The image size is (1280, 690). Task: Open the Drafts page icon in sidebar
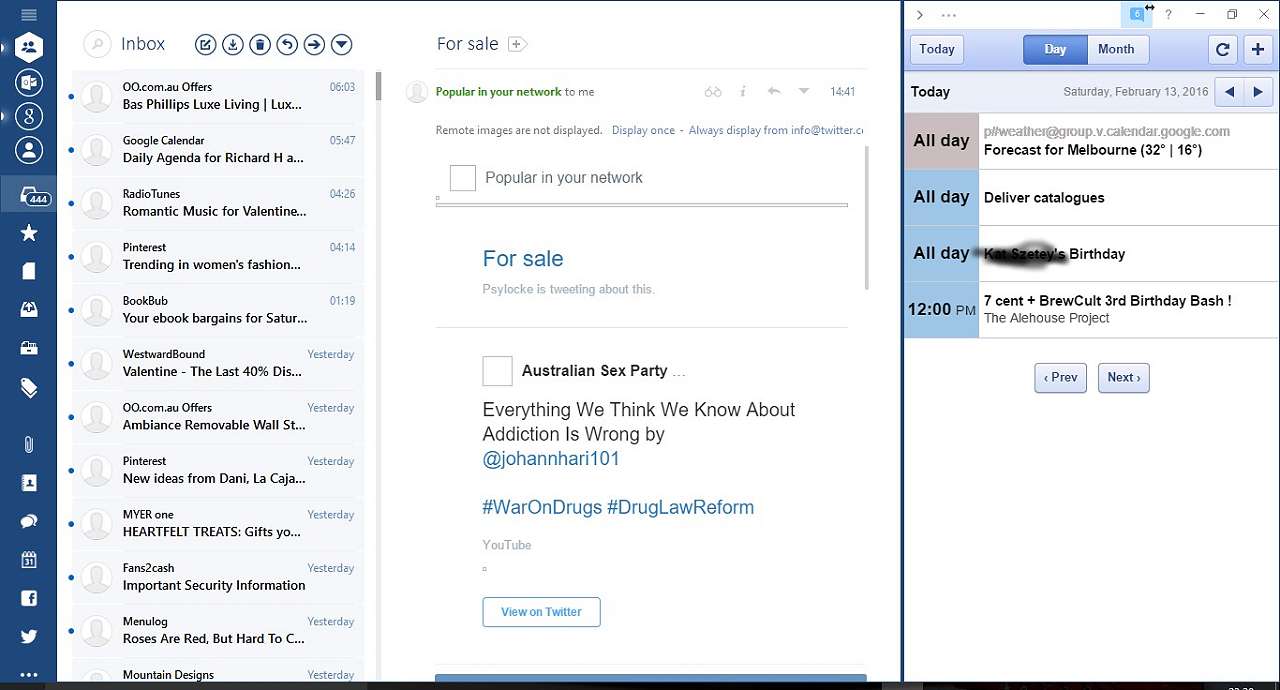[x=29, y=271]
